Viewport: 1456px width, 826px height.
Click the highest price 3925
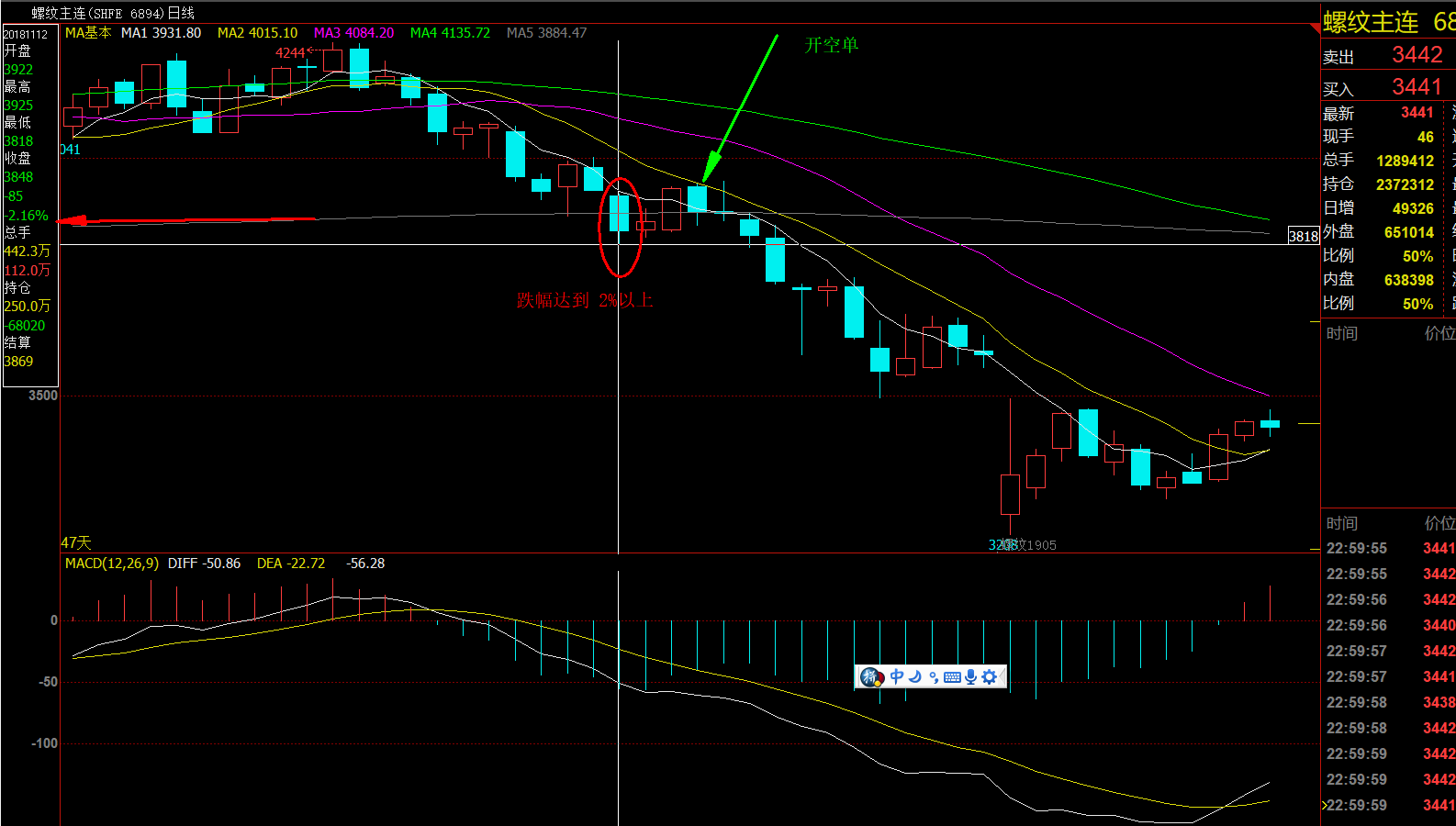coord(18,106)
